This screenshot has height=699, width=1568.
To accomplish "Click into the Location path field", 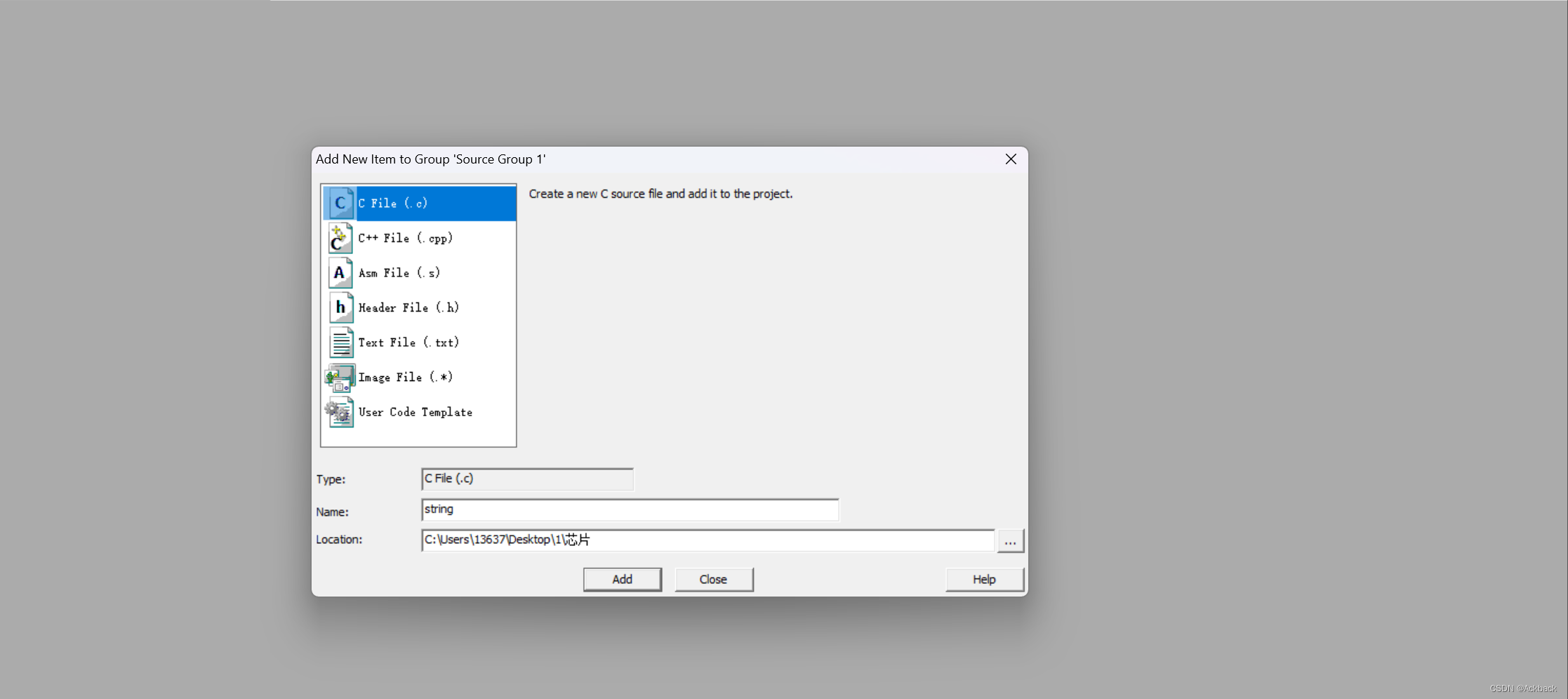I will point(708,540).
